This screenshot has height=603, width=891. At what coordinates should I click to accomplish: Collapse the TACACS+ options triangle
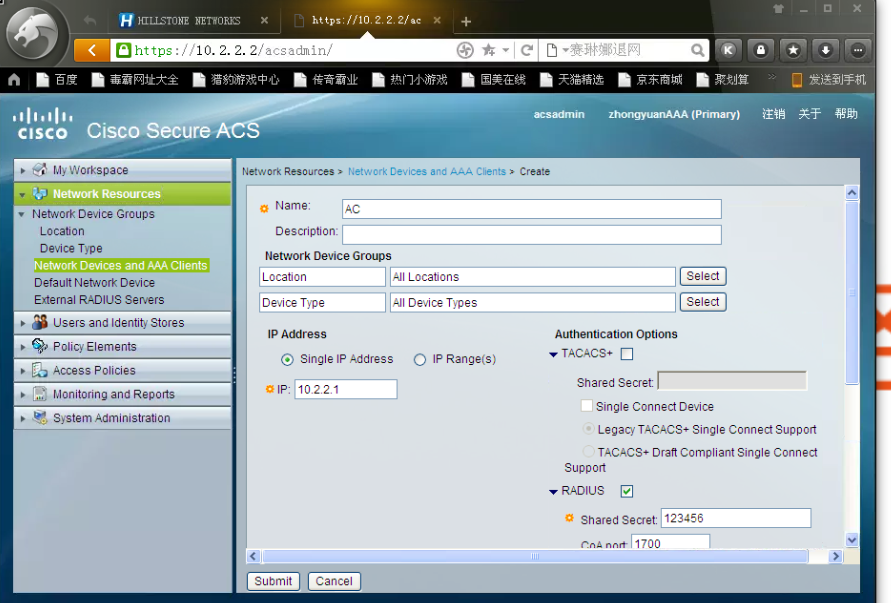(x=553, y=354)
